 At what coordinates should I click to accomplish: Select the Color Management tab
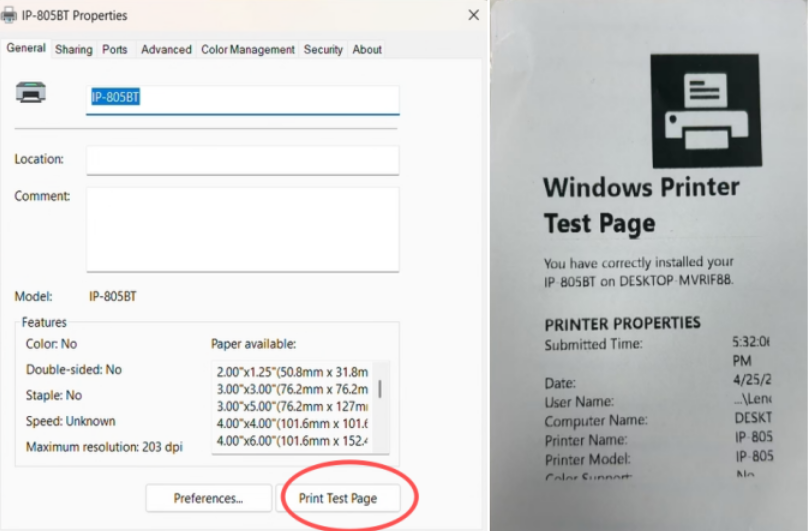tap(248, 50)
